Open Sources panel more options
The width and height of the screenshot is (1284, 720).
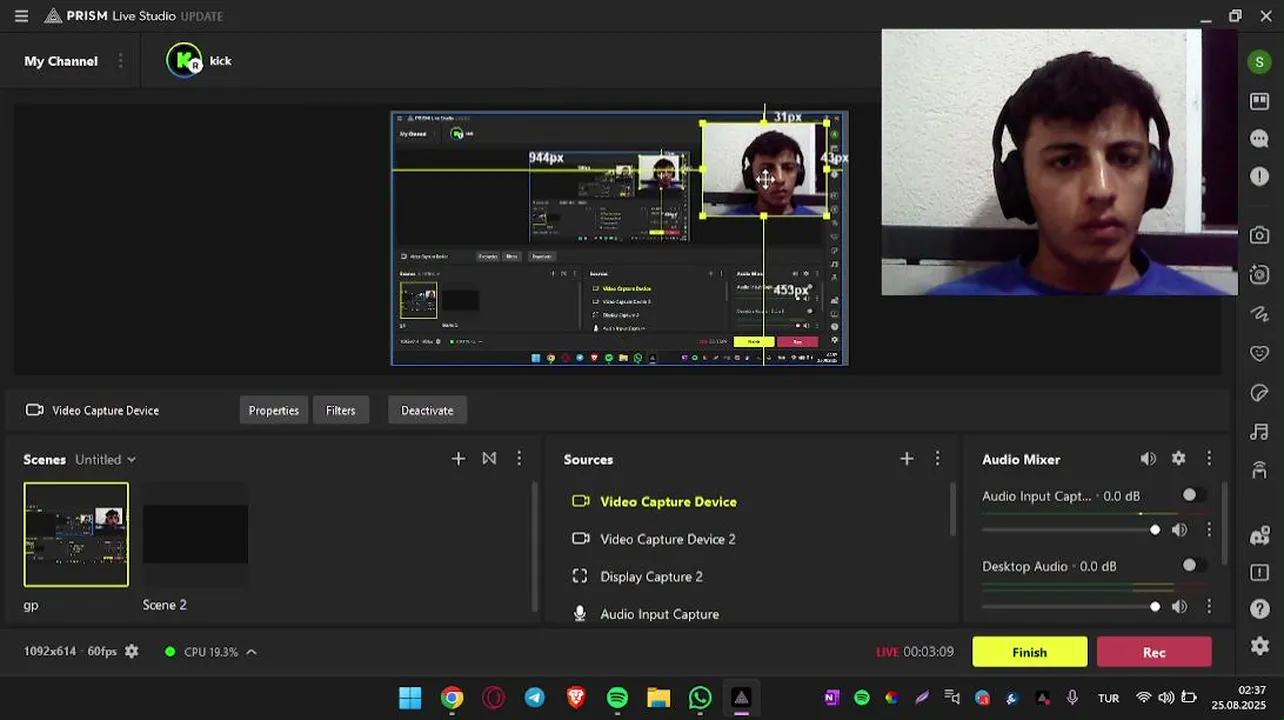937,458
